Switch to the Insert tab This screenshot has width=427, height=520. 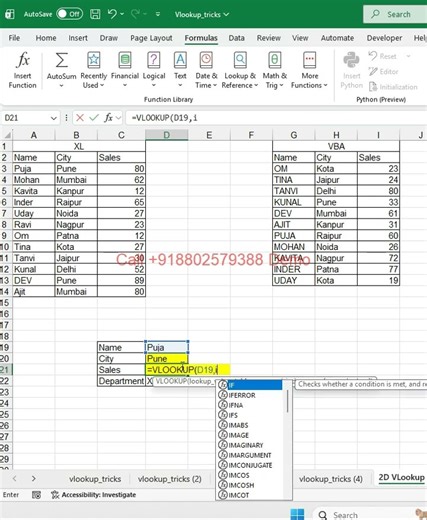tap(78, 38)
